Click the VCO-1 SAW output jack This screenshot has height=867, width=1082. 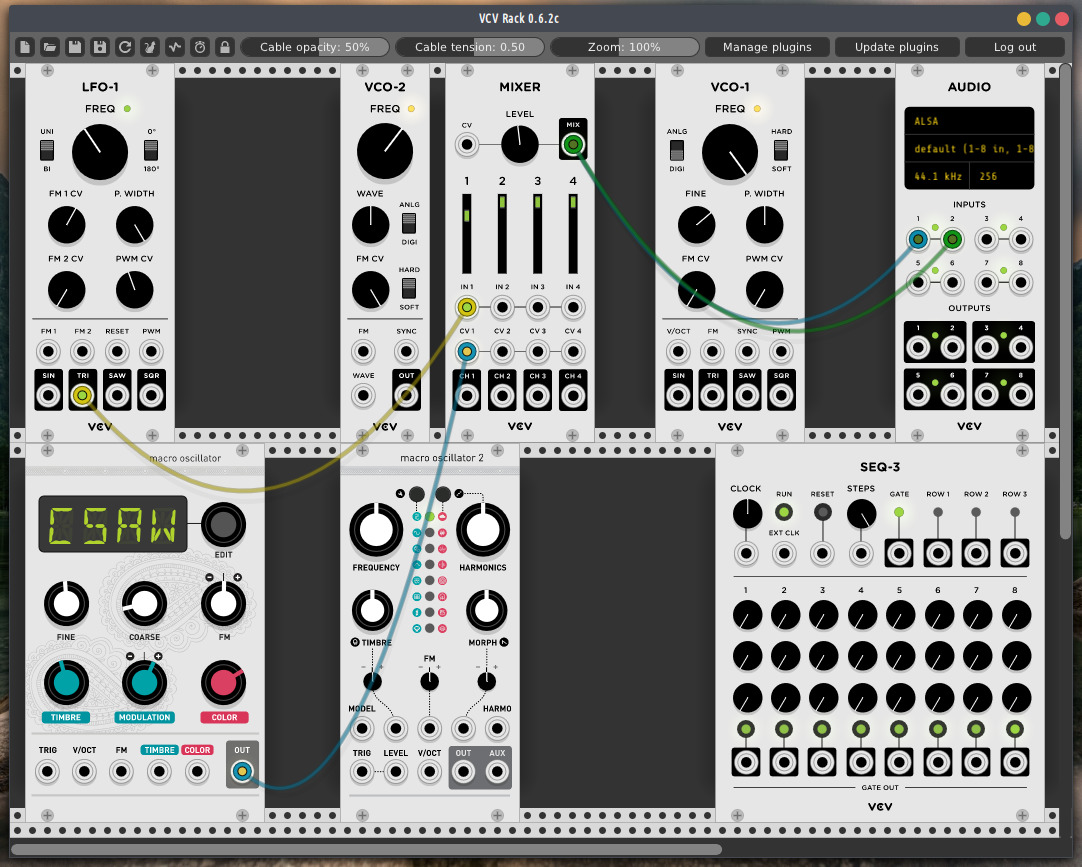pos(747,396)
